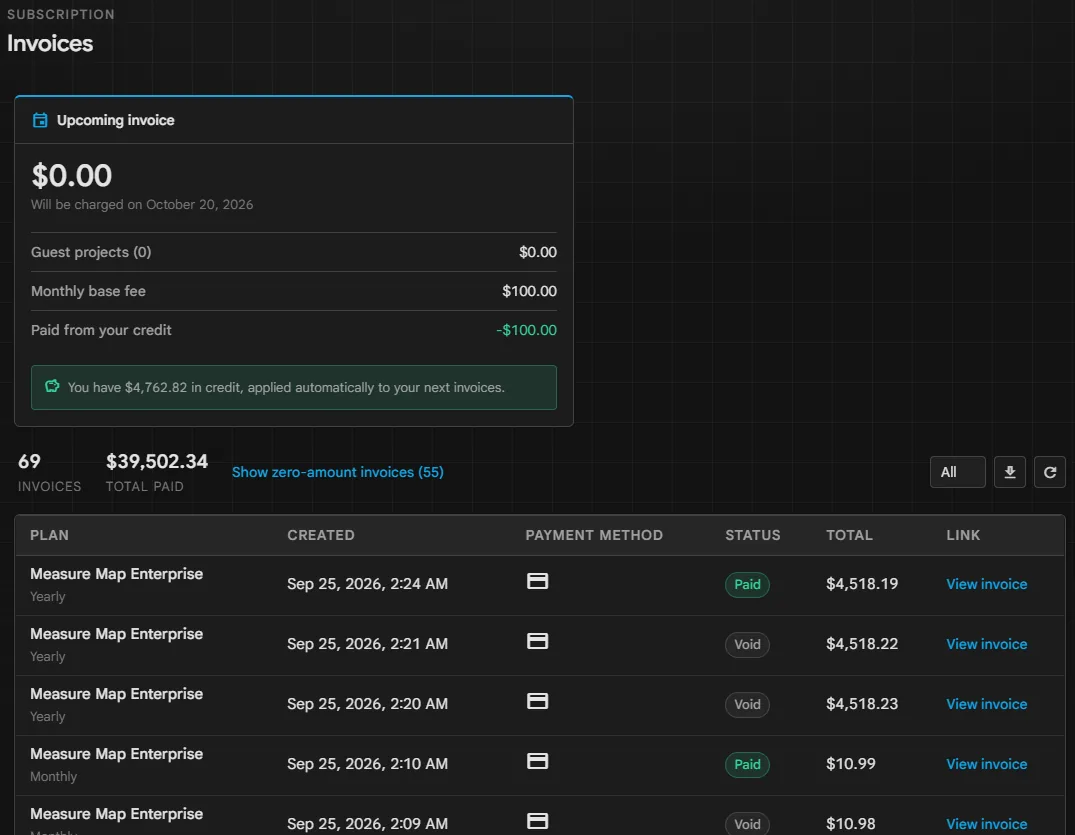The width and height of the screenshot is (1075, 835).
Task: Click the Void badge on $10.98 row
Action: tap(747, 824)
